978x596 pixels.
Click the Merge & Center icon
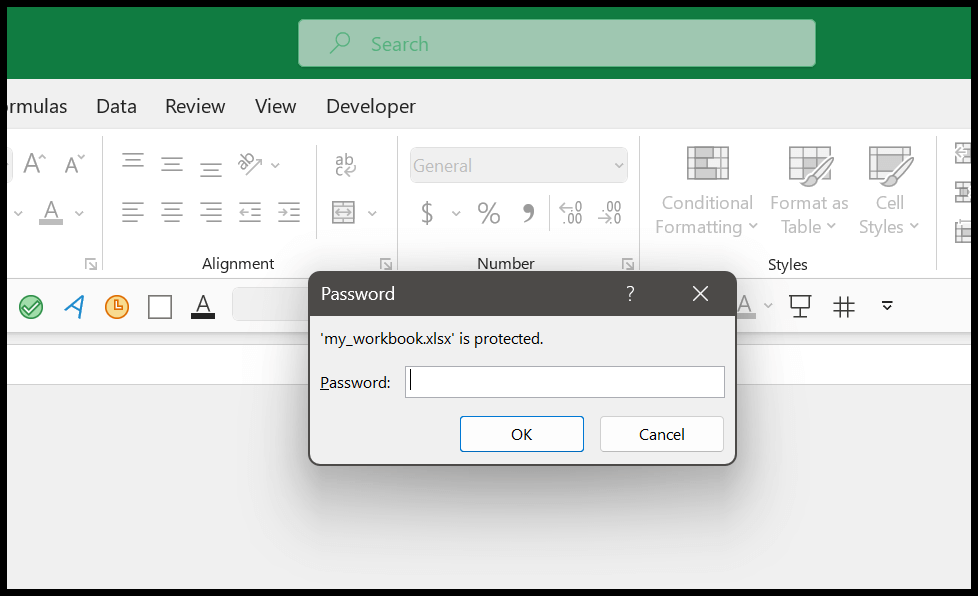(344, 213)
